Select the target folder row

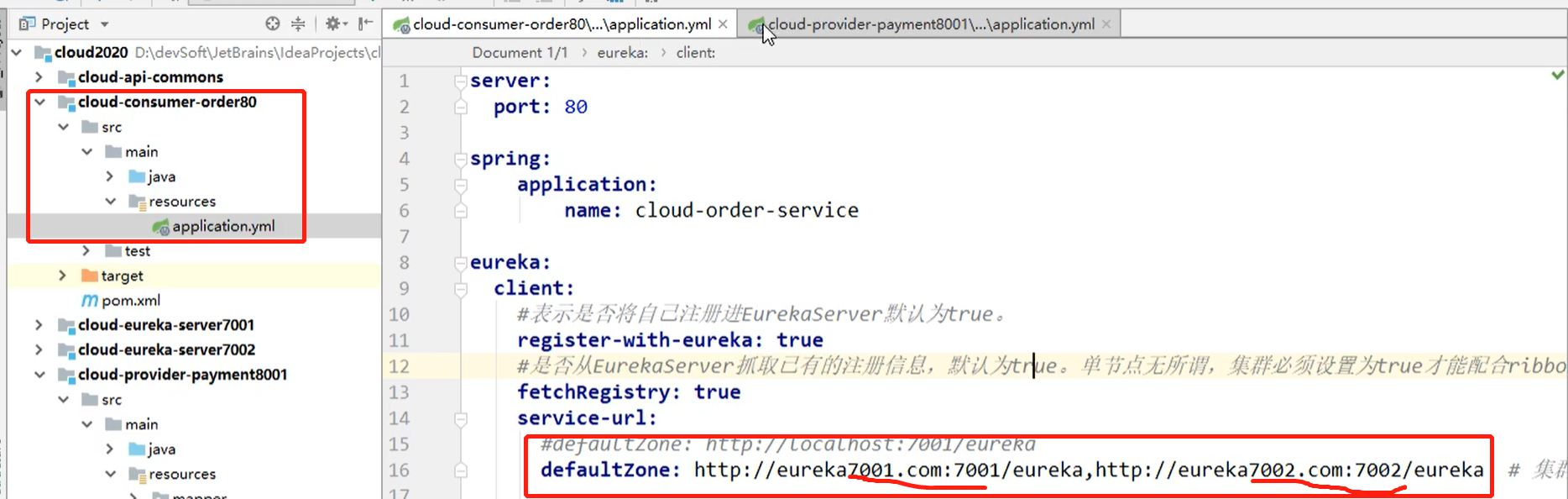click(193, 276)
